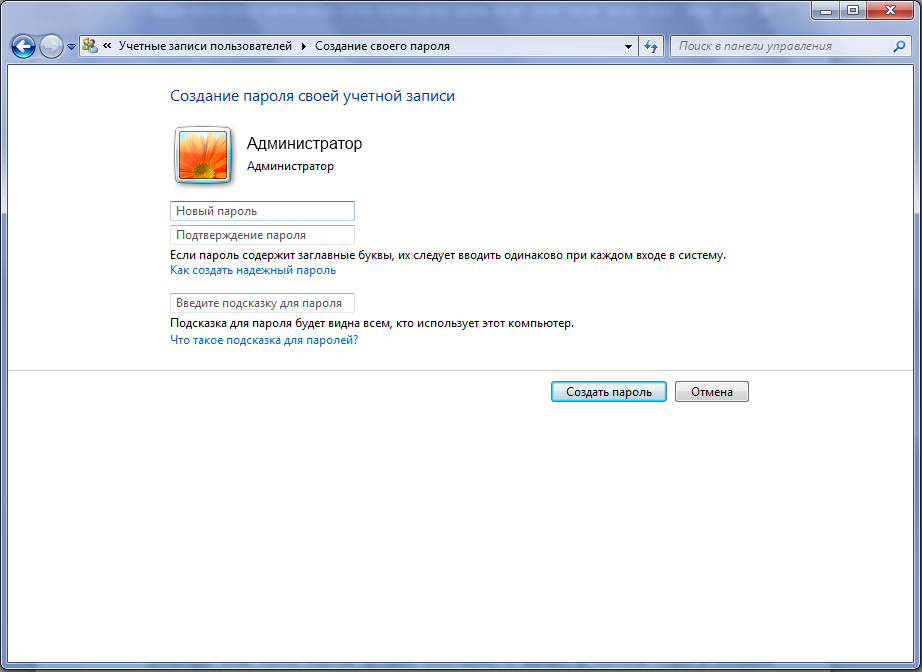
Task: Click the Отмена button
Action: pos(711,392)
